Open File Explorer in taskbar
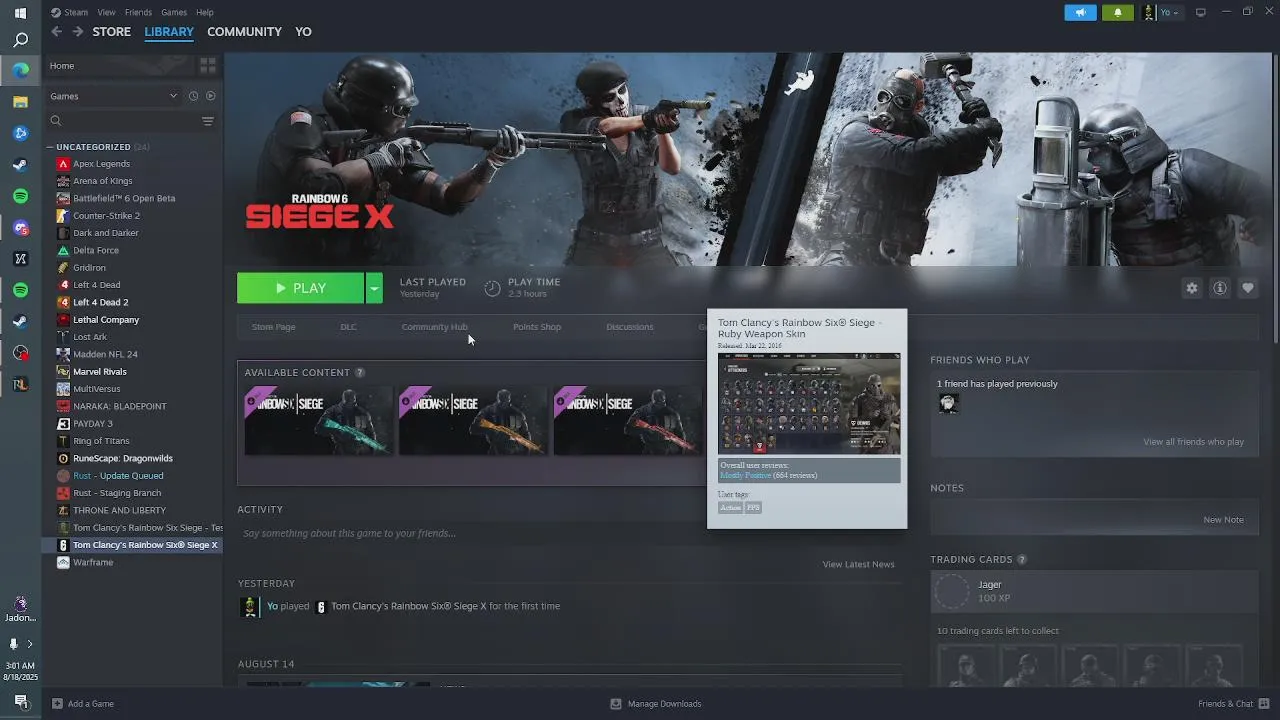This screenshot has height=720, width=1280. tap(20, 102)
